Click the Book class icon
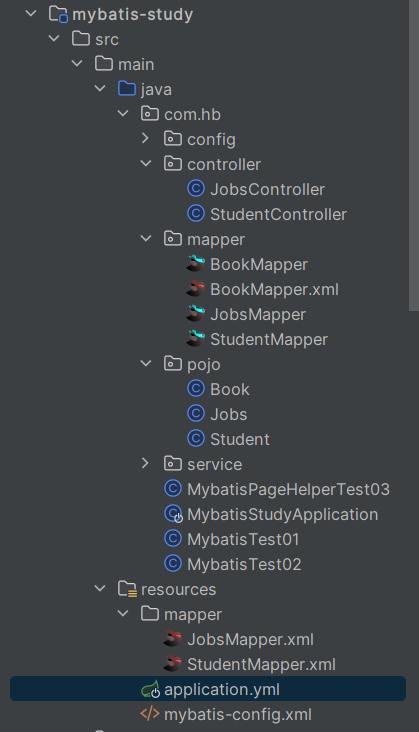The height and width of the screenshot is (732, 419). [196, 388]
